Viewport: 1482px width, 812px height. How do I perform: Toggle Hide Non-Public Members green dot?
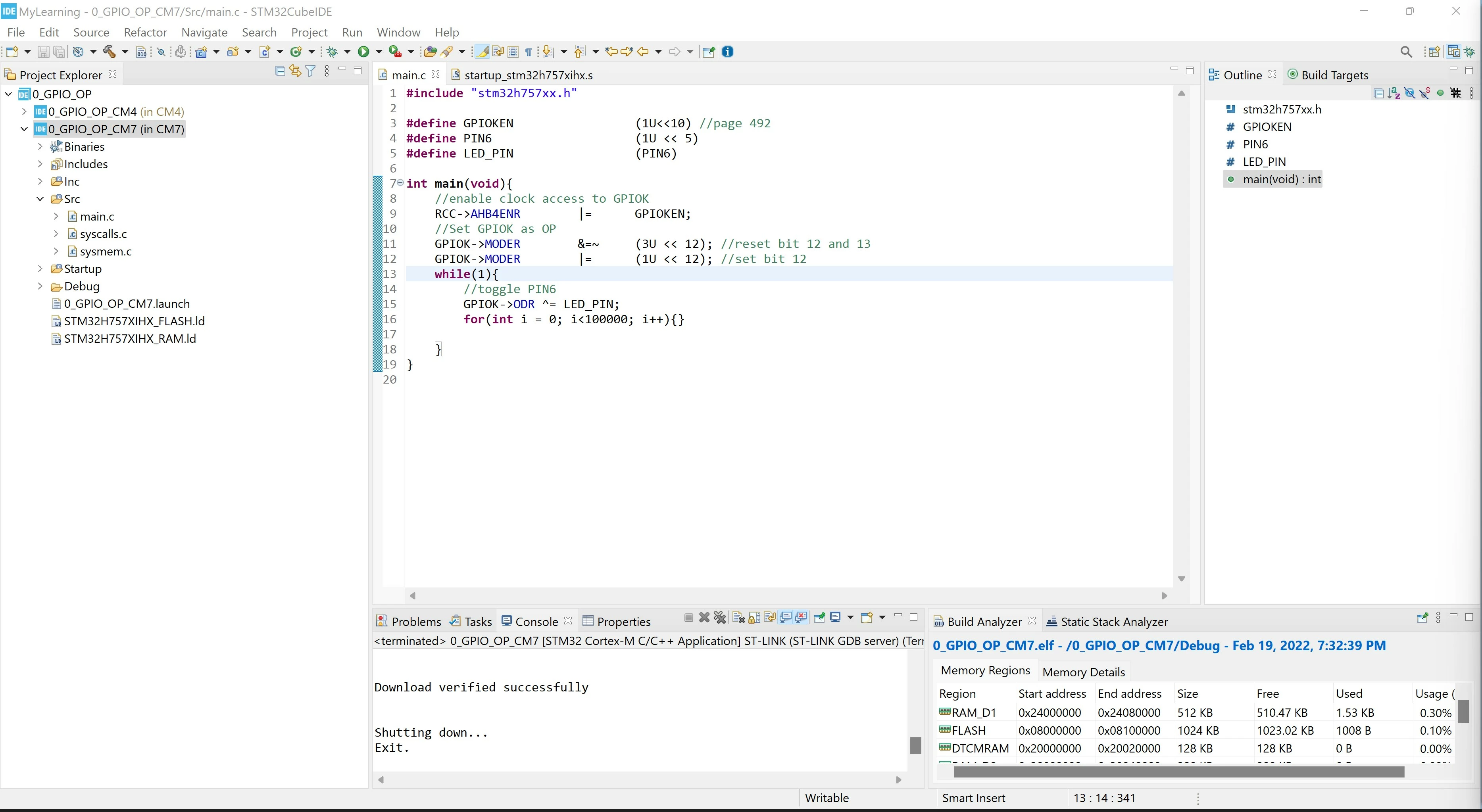[x=1441, y=93]
